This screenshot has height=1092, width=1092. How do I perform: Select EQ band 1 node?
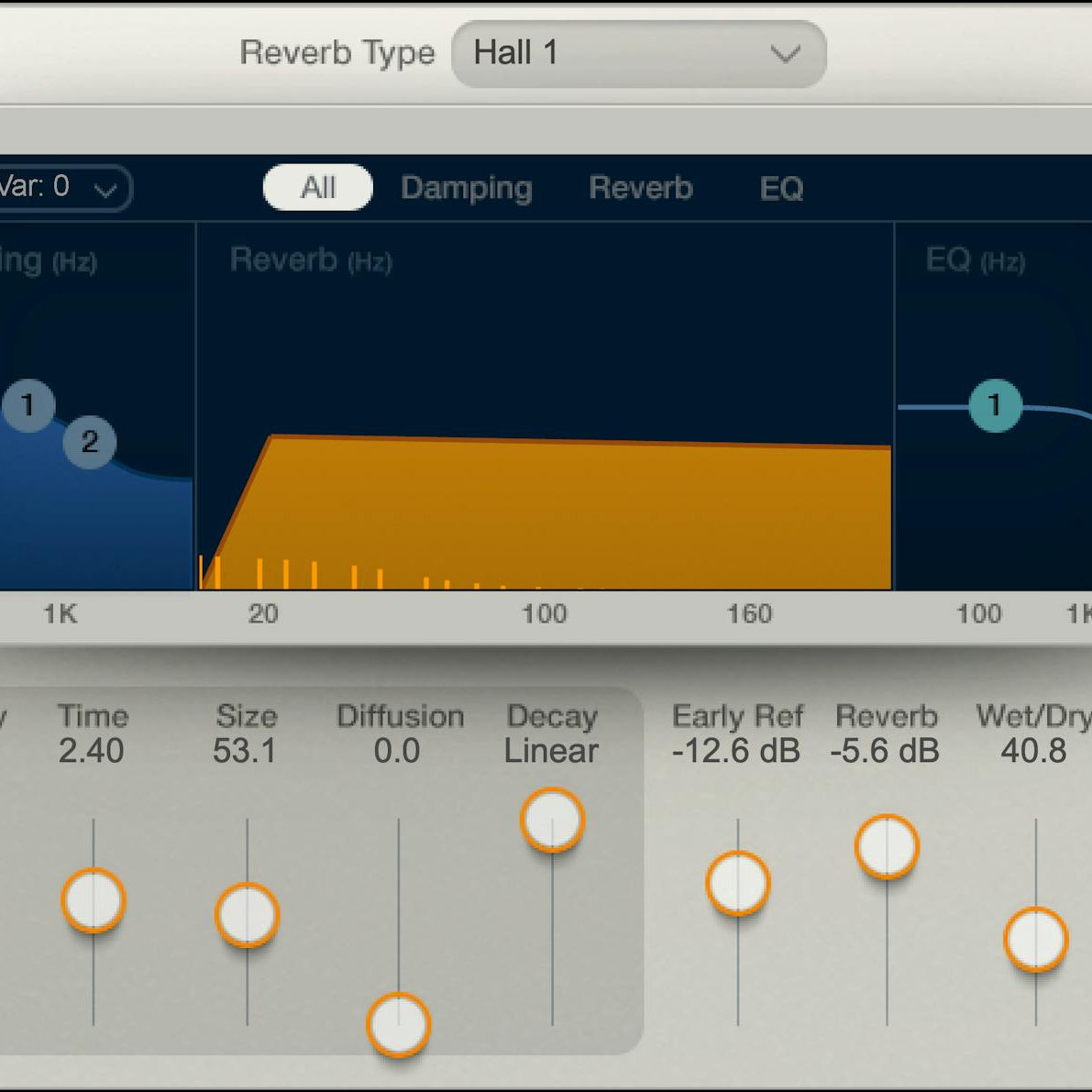coord(996,407)
